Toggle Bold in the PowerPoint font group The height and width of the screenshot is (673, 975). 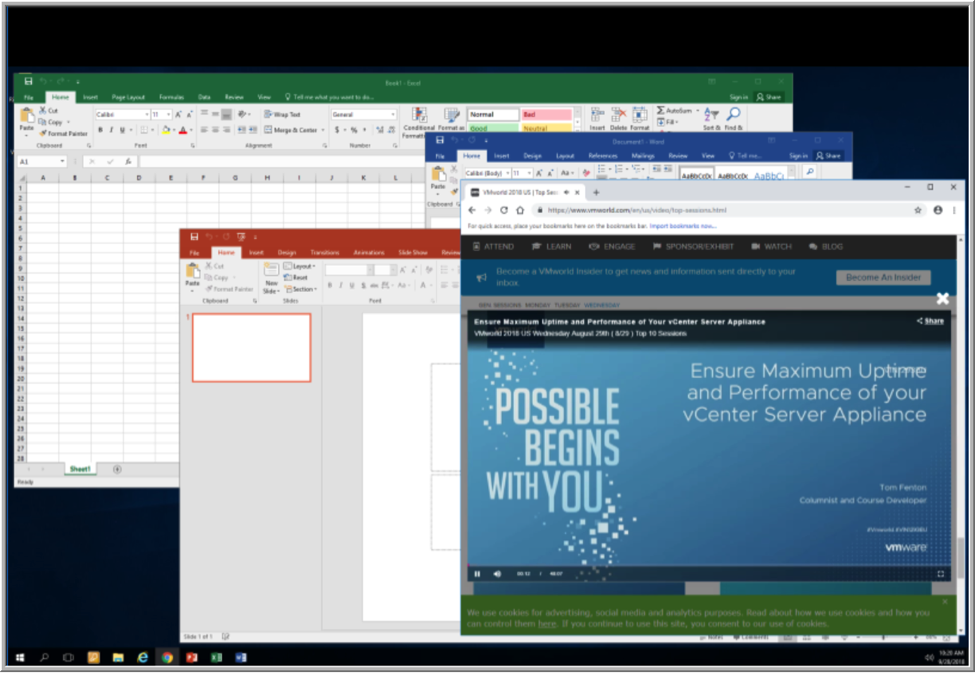coord(330,285)
